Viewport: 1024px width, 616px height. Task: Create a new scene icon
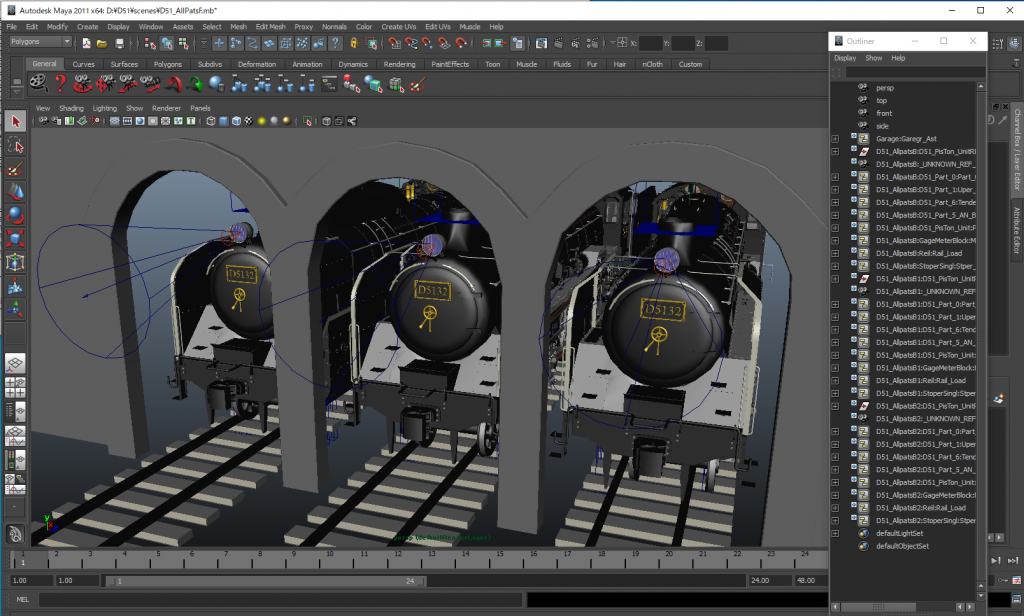click(x=86, y=43)
